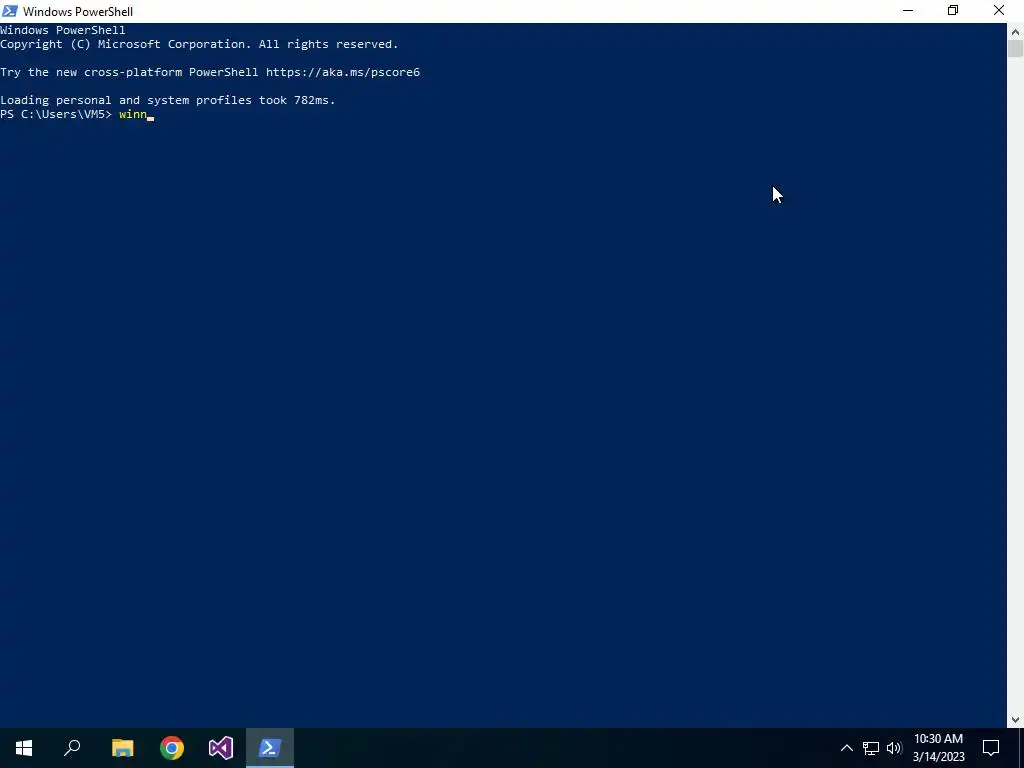The height and width of the screenshot is (768, 1024).
Task: Open network status tray icon
Action: click(871, 748)
